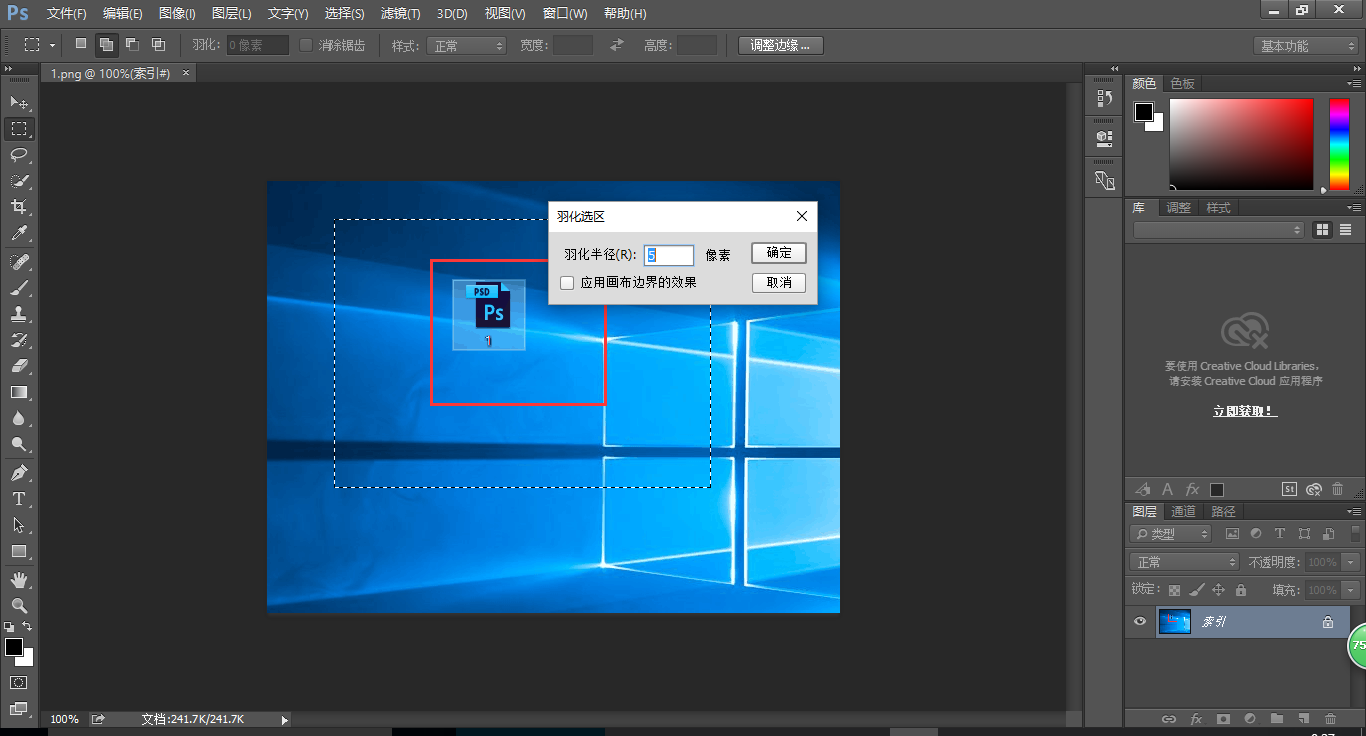
Task: Open the 基本功能 workspace dropdown
Action: (1306, 46)
